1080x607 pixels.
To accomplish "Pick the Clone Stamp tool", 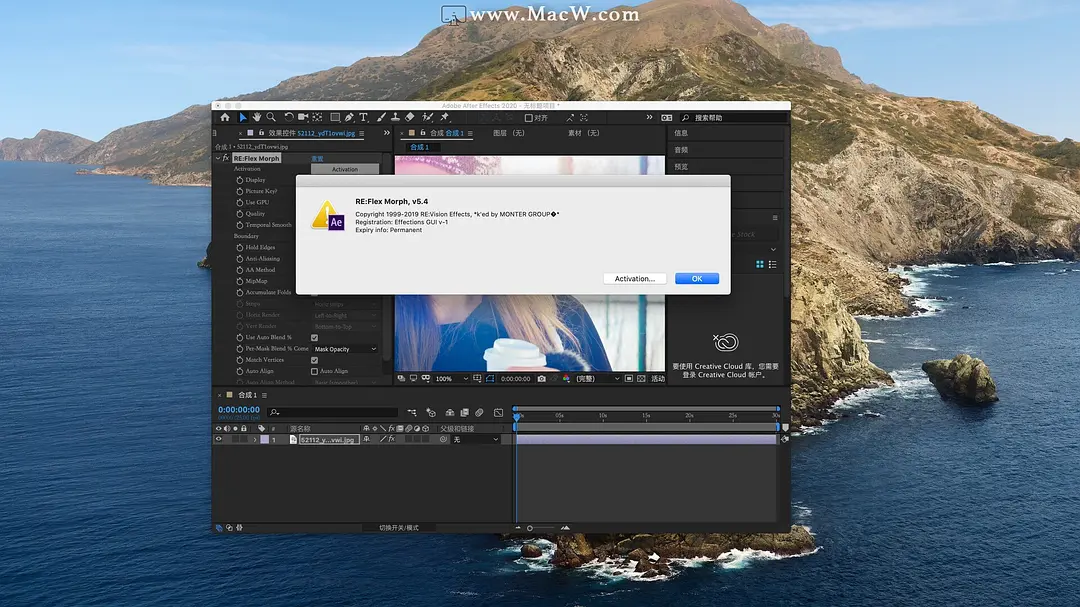I will 395,117.
